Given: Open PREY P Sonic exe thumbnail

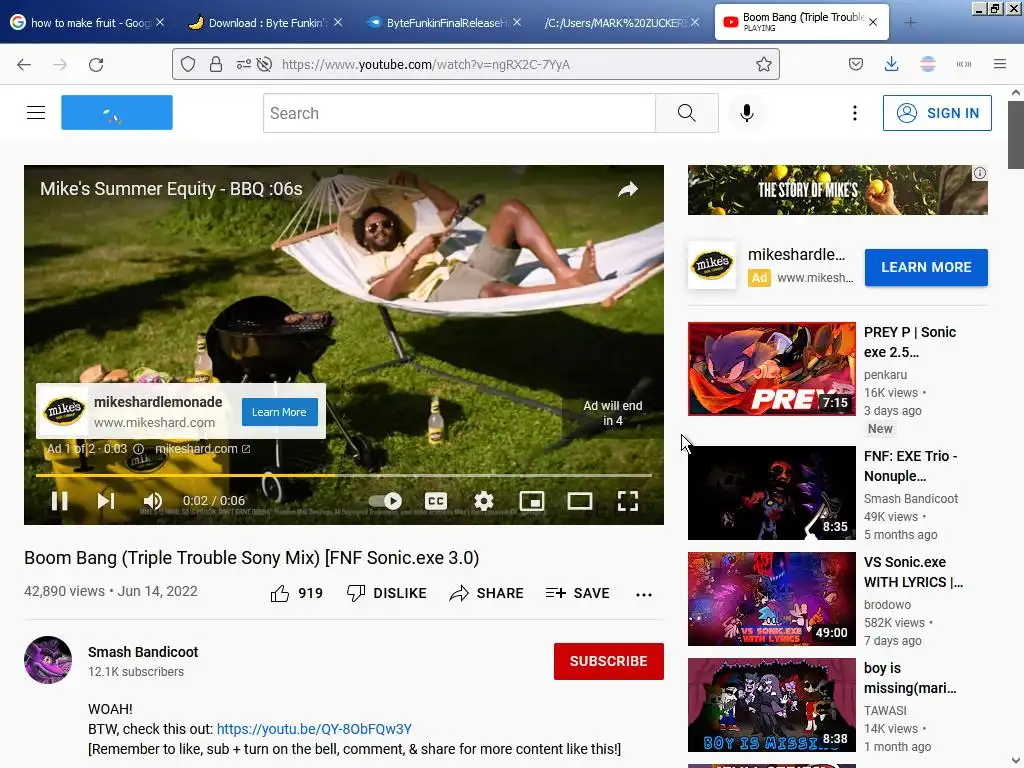Looking at the screenshot, I should click(x=771, y=368).
